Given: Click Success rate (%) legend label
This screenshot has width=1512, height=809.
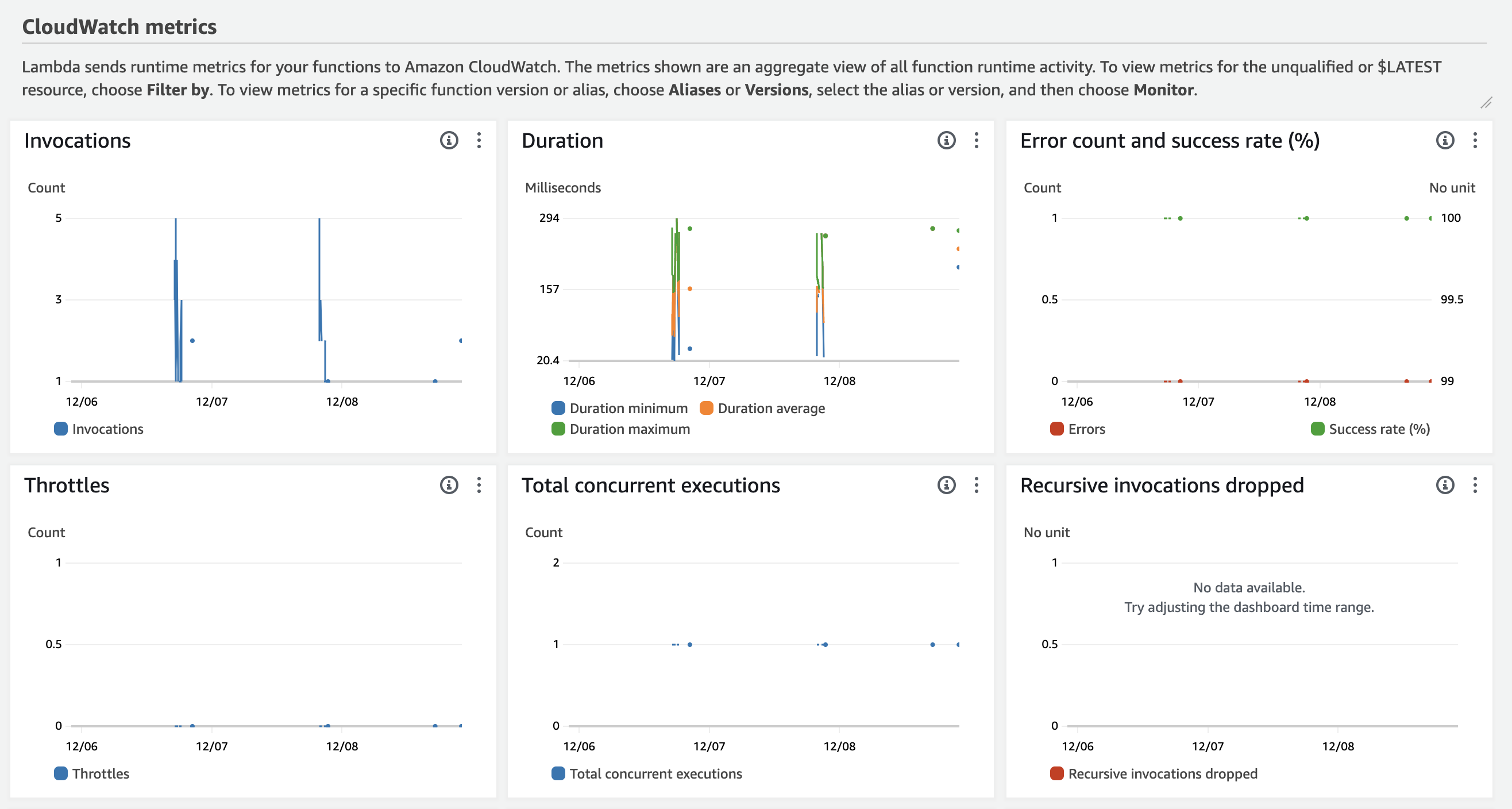Looking at the screenshot, I should coord(1379,429).
